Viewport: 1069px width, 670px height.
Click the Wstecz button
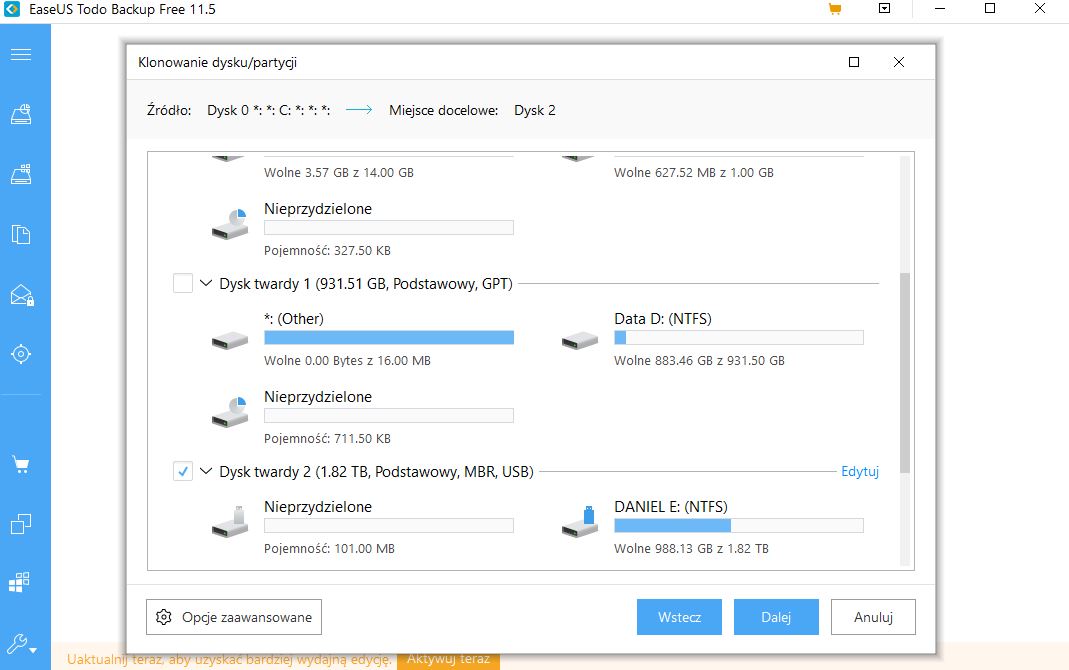(679, 617)
